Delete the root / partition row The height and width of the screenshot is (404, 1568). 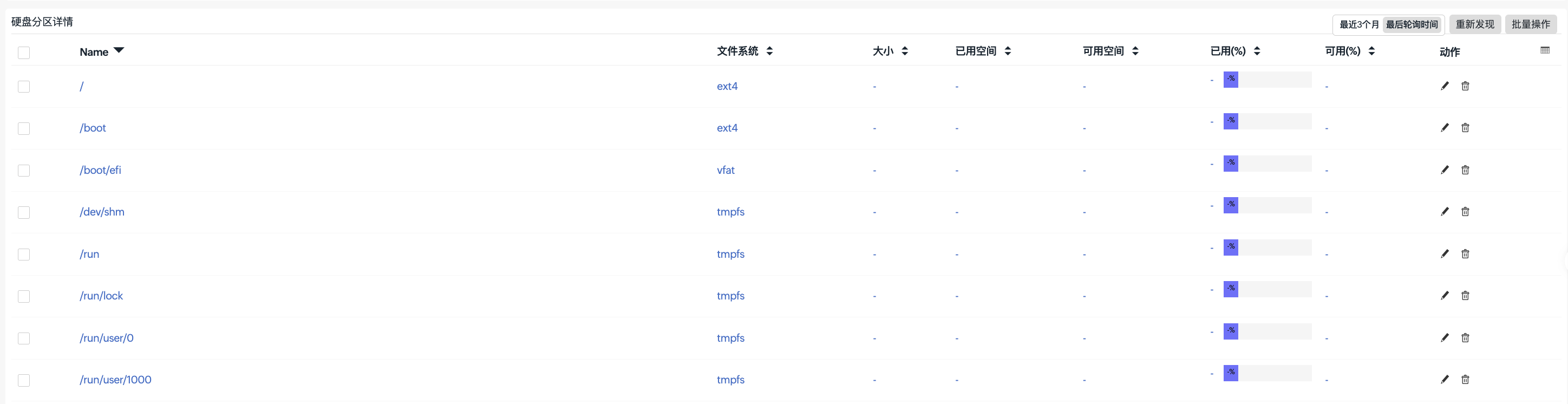pos(1465,87)
